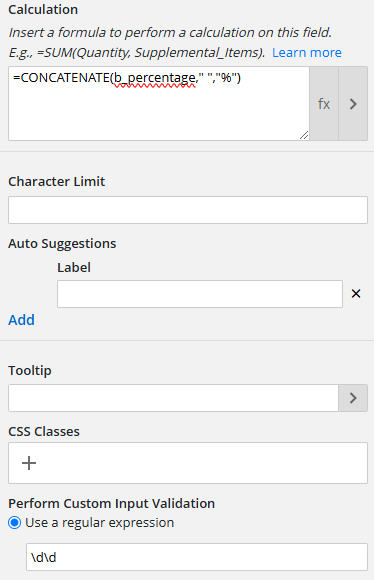
Task: Open the Learn more link
Action: tap(307, 53)
